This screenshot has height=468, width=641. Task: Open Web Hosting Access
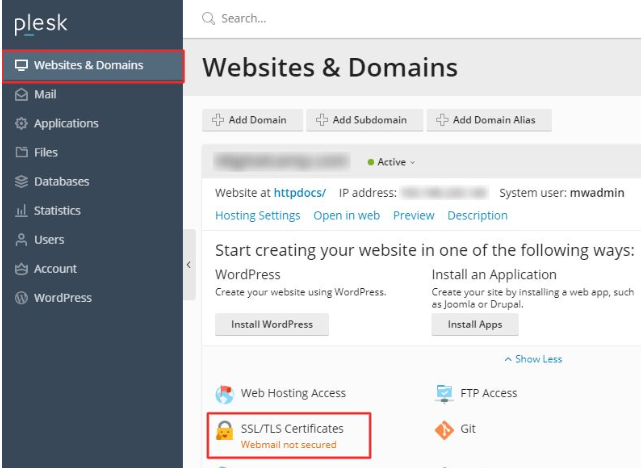click(x=293, y=393)
